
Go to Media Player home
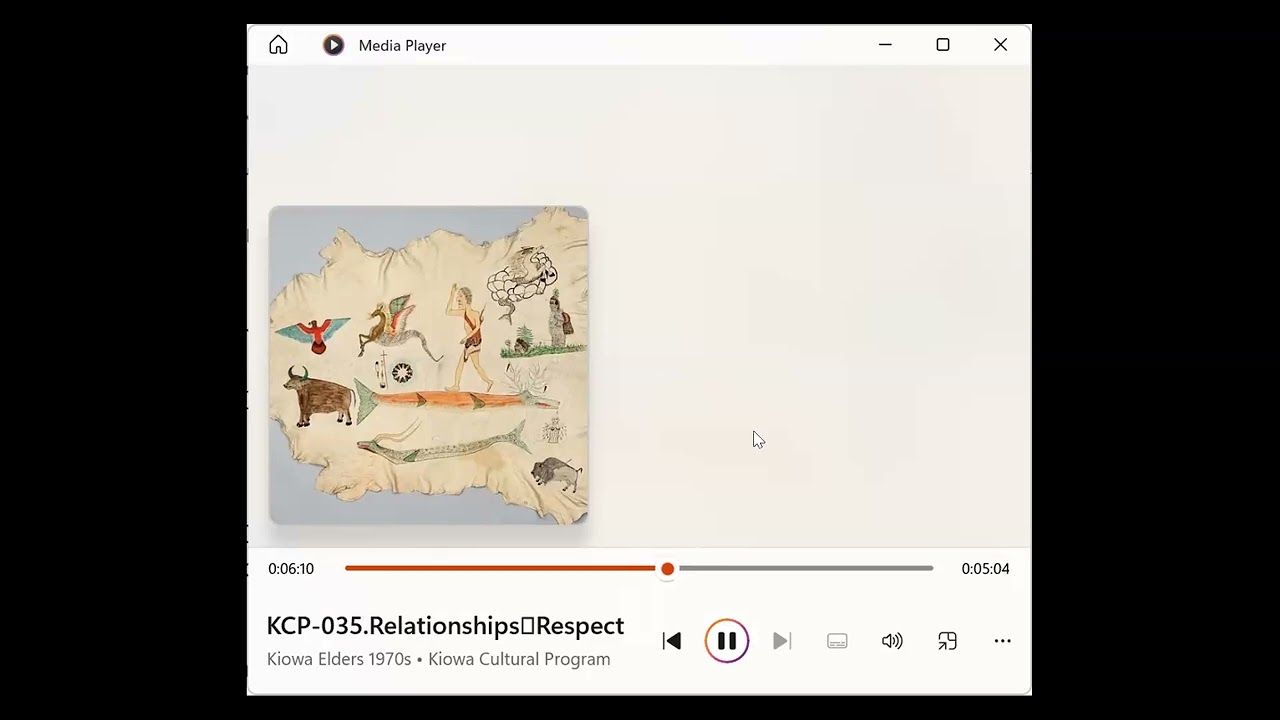[278, 45]
